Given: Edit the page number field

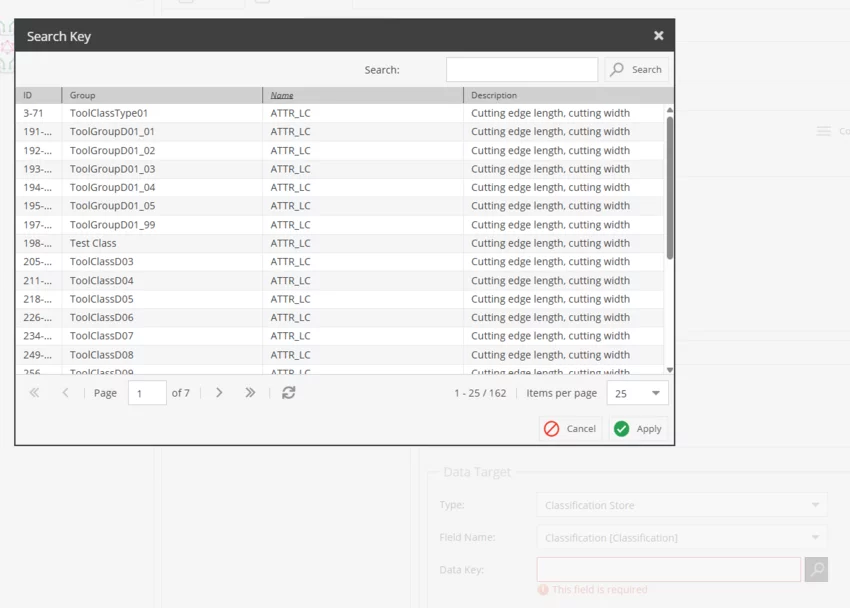Looking at the screenshot, I should [x=147, y=393].
